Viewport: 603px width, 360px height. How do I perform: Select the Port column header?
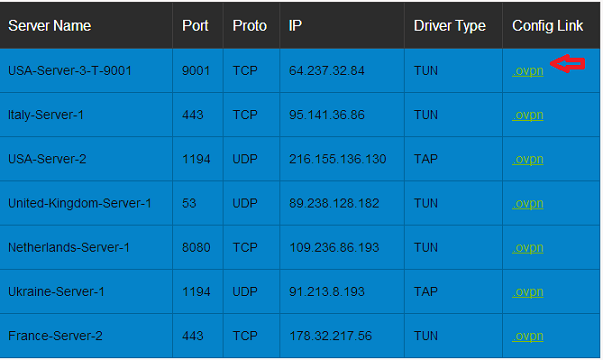(x=195, y=26)
